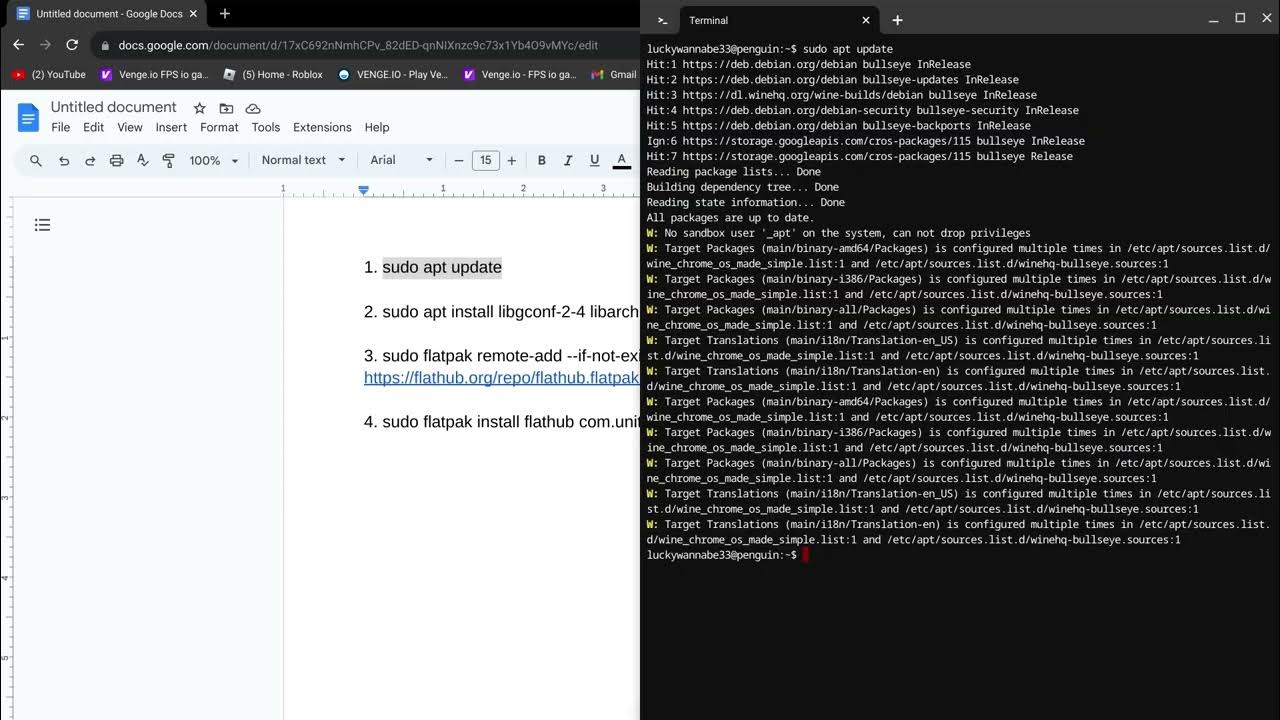
Task: Open the (5) Home - Roblox bookmark
Action: point(273,74)
